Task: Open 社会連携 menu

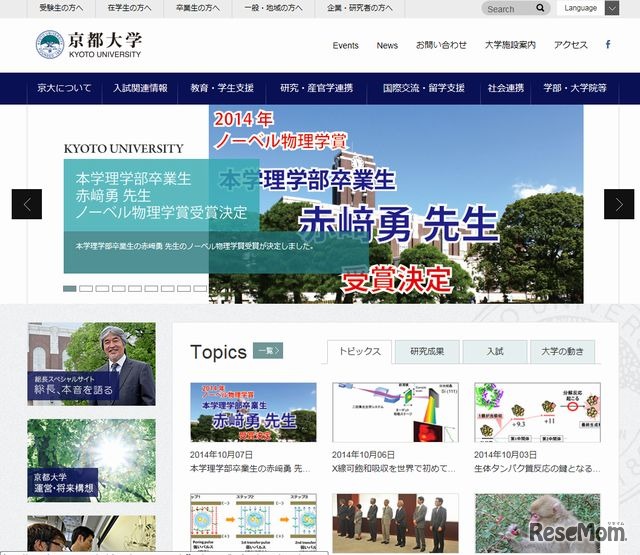Action: [505, 88]
